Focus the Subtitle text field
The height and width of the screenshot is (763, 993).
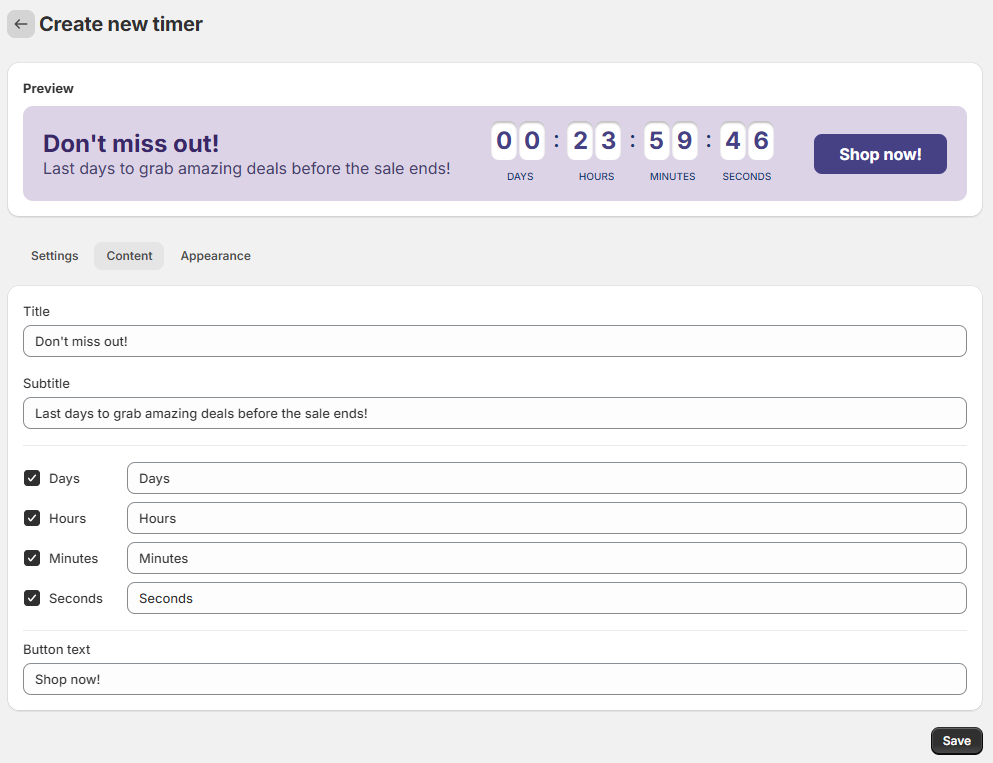tap(494, 413)
